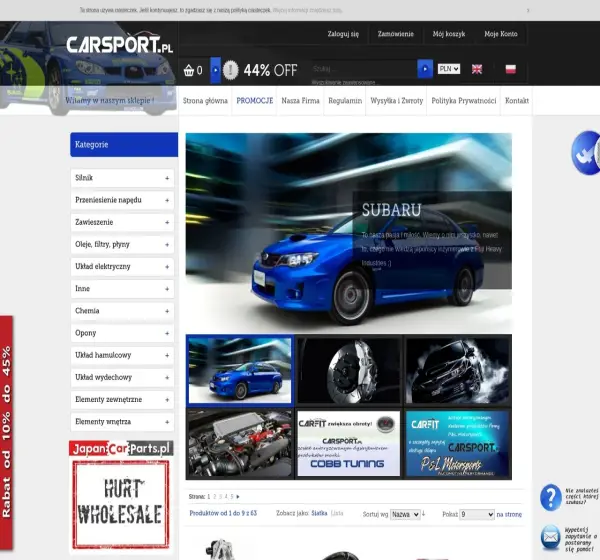This screenshot has width=600, height=560.
Task: Click the Kategorie header
Action: point(124,145)
